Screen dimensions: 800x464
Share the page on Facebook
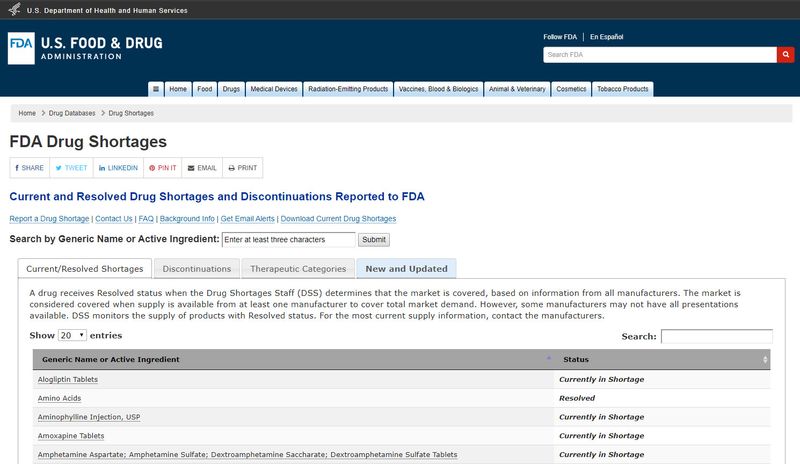30,168
